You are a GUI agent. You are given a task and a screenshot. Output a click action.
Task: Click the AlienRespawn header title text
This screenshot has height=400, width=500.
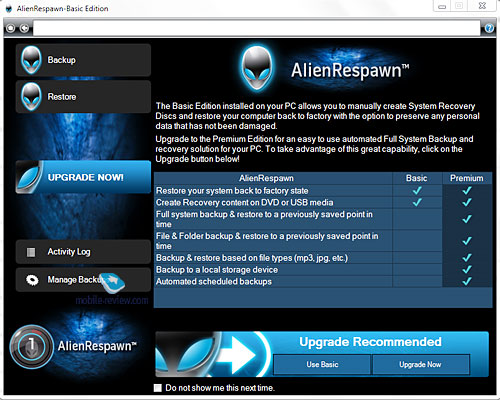[350, 70]
